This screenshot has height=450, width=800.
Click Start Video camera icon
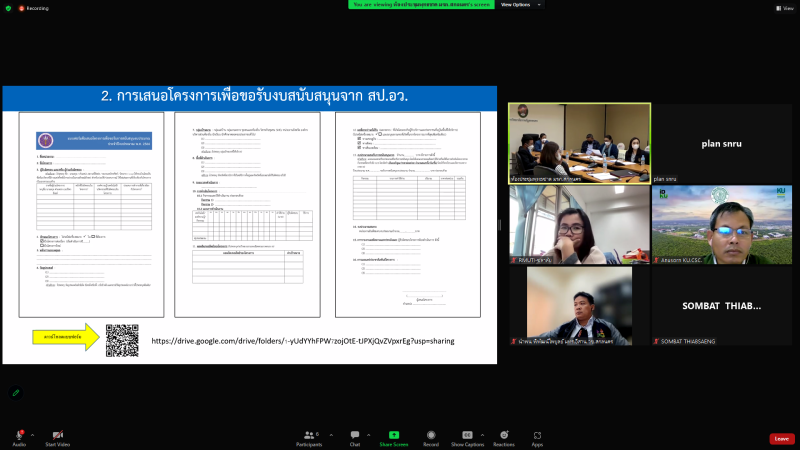point(57,436)
